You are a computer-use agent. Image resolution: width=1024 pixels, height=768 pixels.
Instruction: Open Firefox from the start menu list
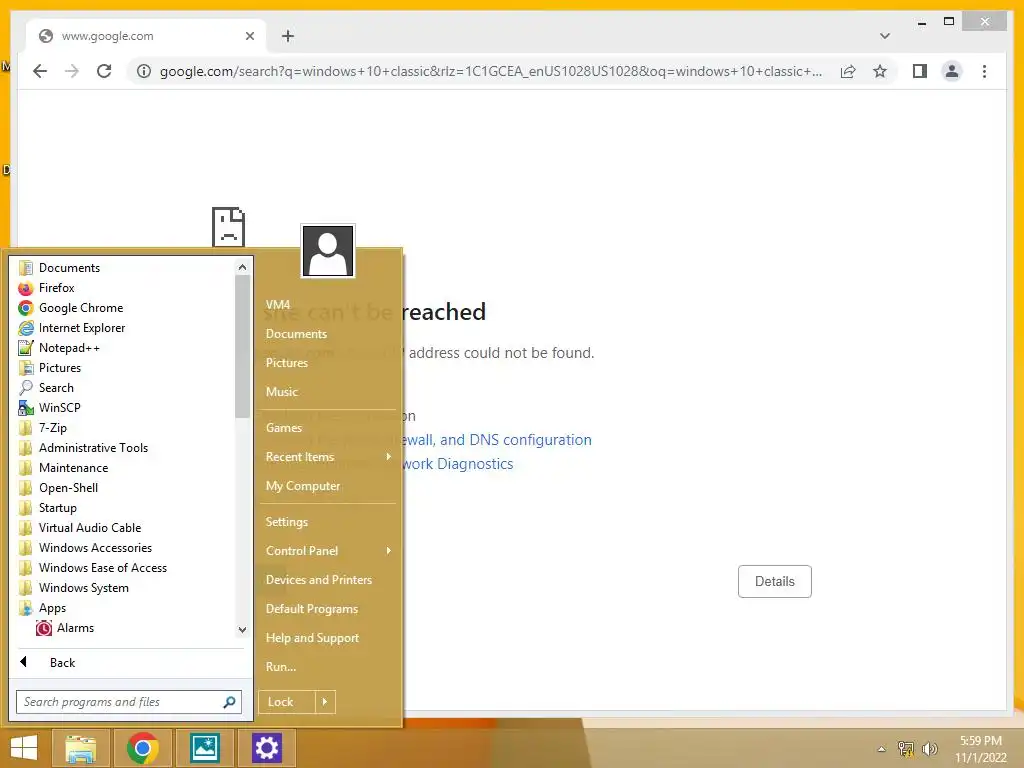tap(56, 287)
